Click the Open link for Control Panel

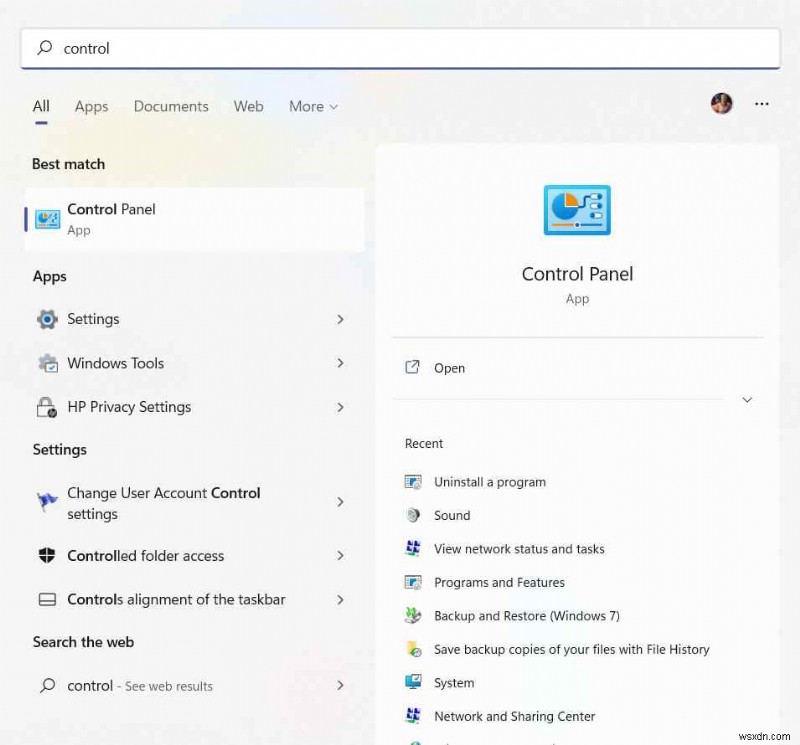point(448,367)
